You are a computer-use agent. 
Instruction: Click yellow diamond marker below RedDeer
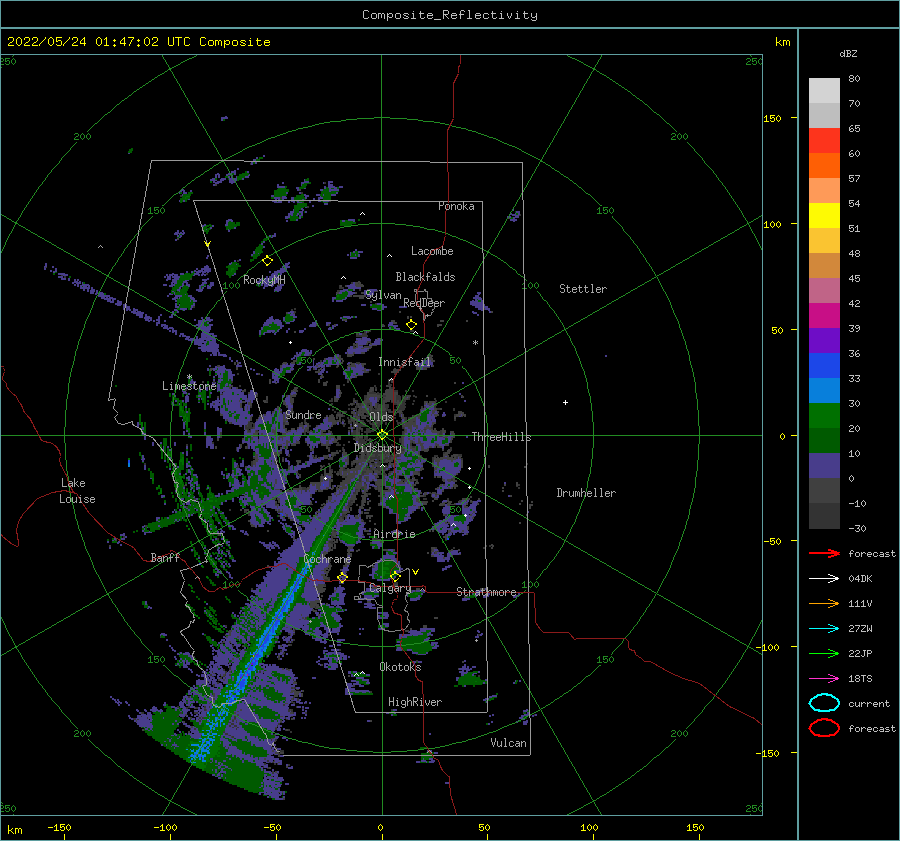pos(411,325)
